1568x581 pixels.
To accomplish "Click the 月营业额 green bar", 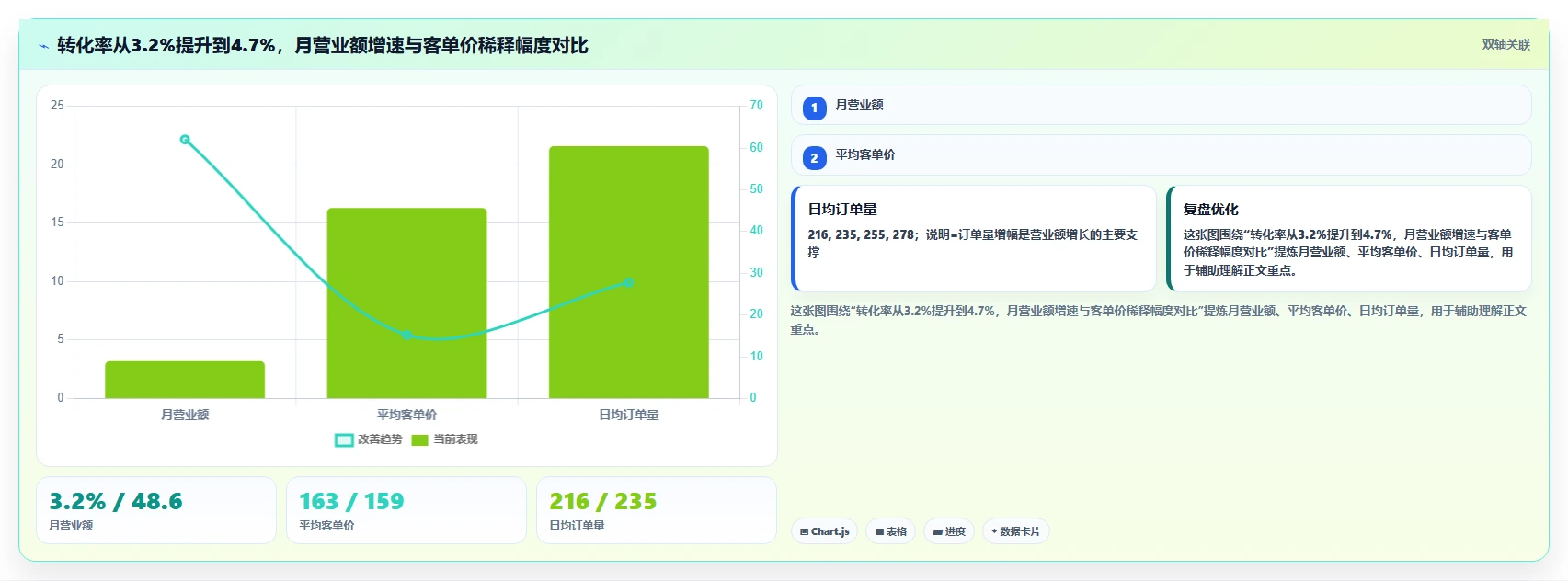I will [185, 380].
